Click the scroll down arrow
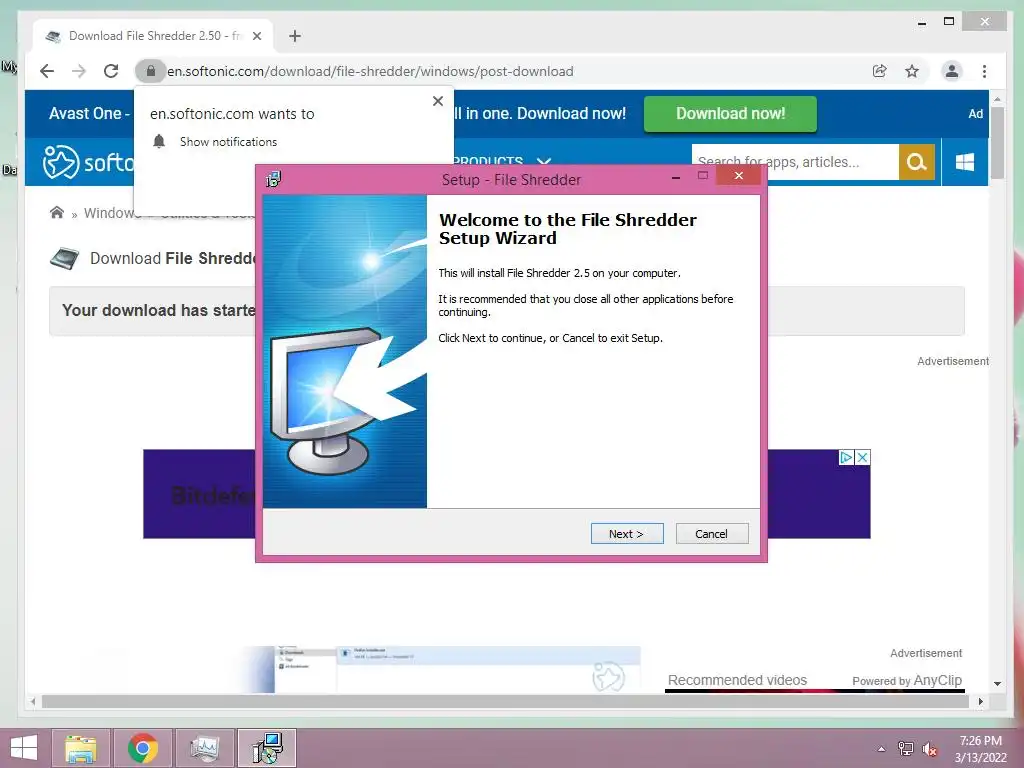The width and height of the screenshot is (1024, 768). coord(997,684)
